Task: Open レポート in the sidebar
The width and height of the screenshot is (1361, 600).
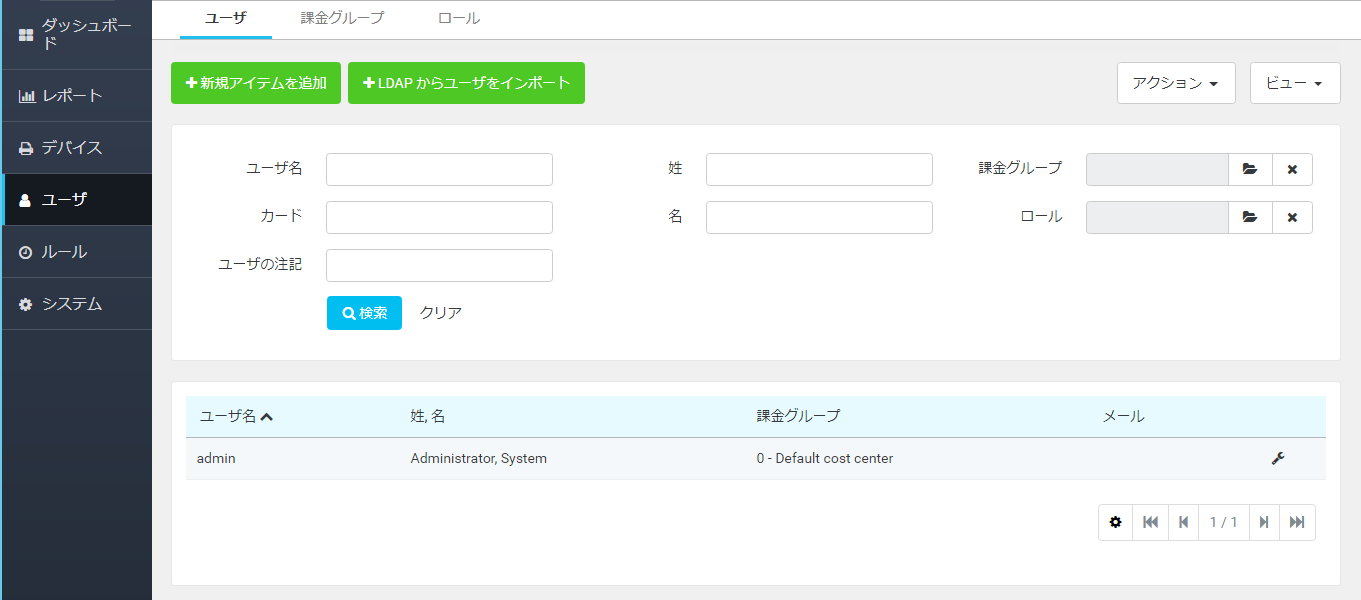Action: click(x=77, y=96)
